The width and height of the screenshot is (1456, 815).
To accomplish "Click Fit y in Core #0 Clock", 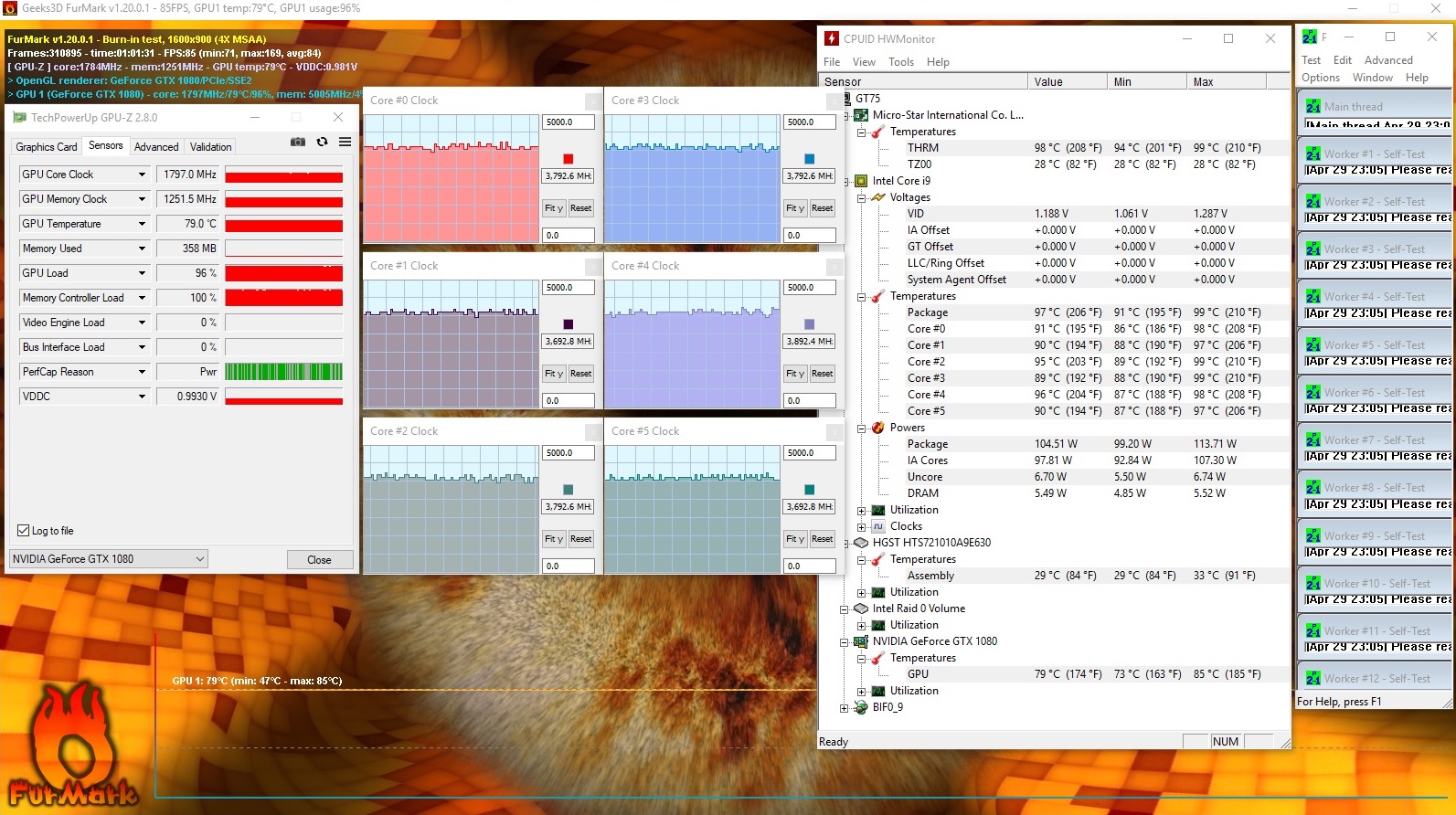I will [554, 208].
